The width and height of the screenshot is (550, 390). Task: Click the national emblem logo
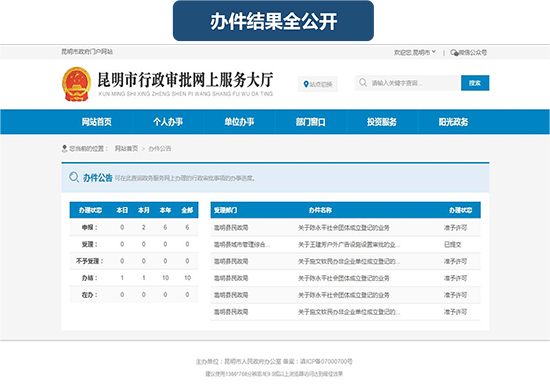click(76, 84)
